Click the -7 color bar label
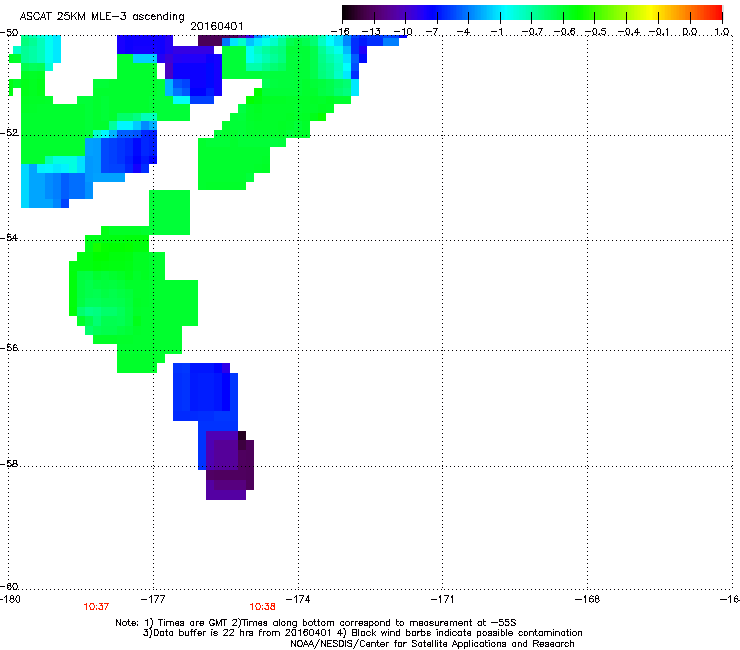740x650 pixels. [433, 32]
